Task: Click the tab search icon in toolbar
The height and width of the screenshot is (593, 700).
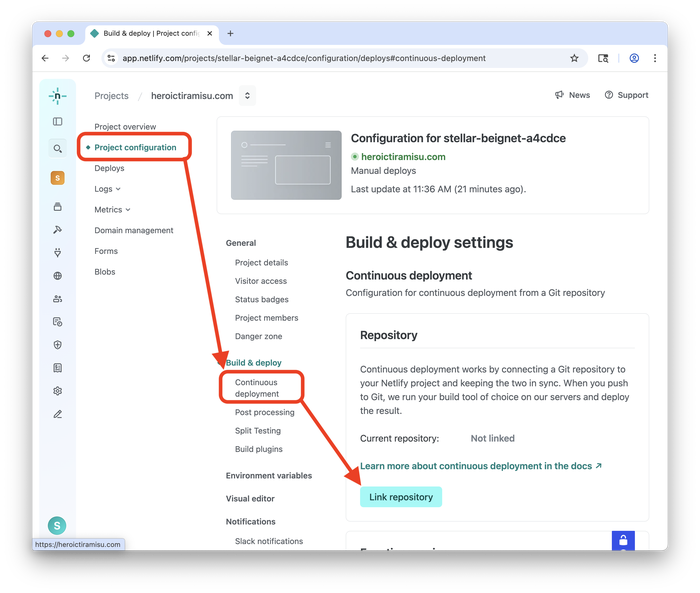Action: point(603,58)
